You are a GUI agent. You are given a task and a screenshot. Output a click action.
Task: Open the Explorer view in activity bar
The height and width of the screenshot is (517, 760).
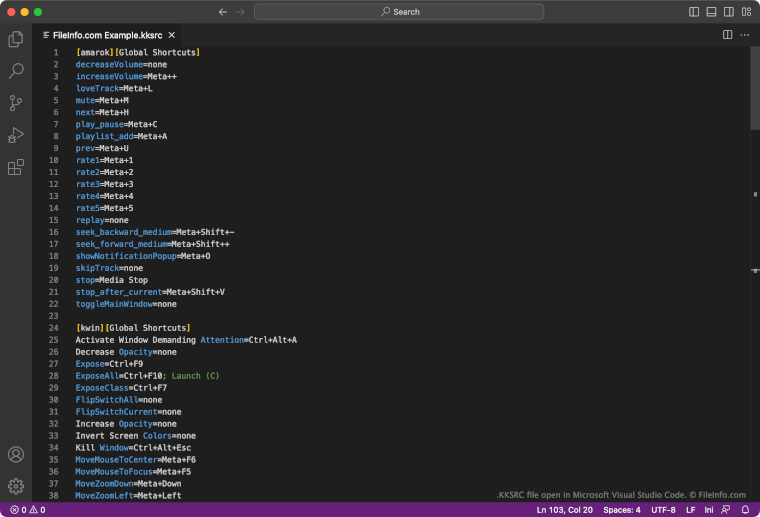point(16,39)
